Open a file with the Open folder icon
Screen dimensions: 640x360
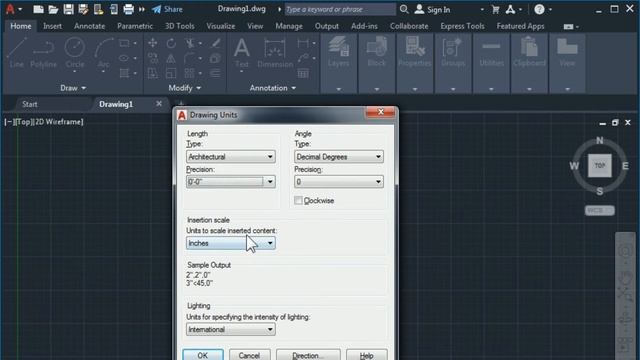(x=53, y=9)
